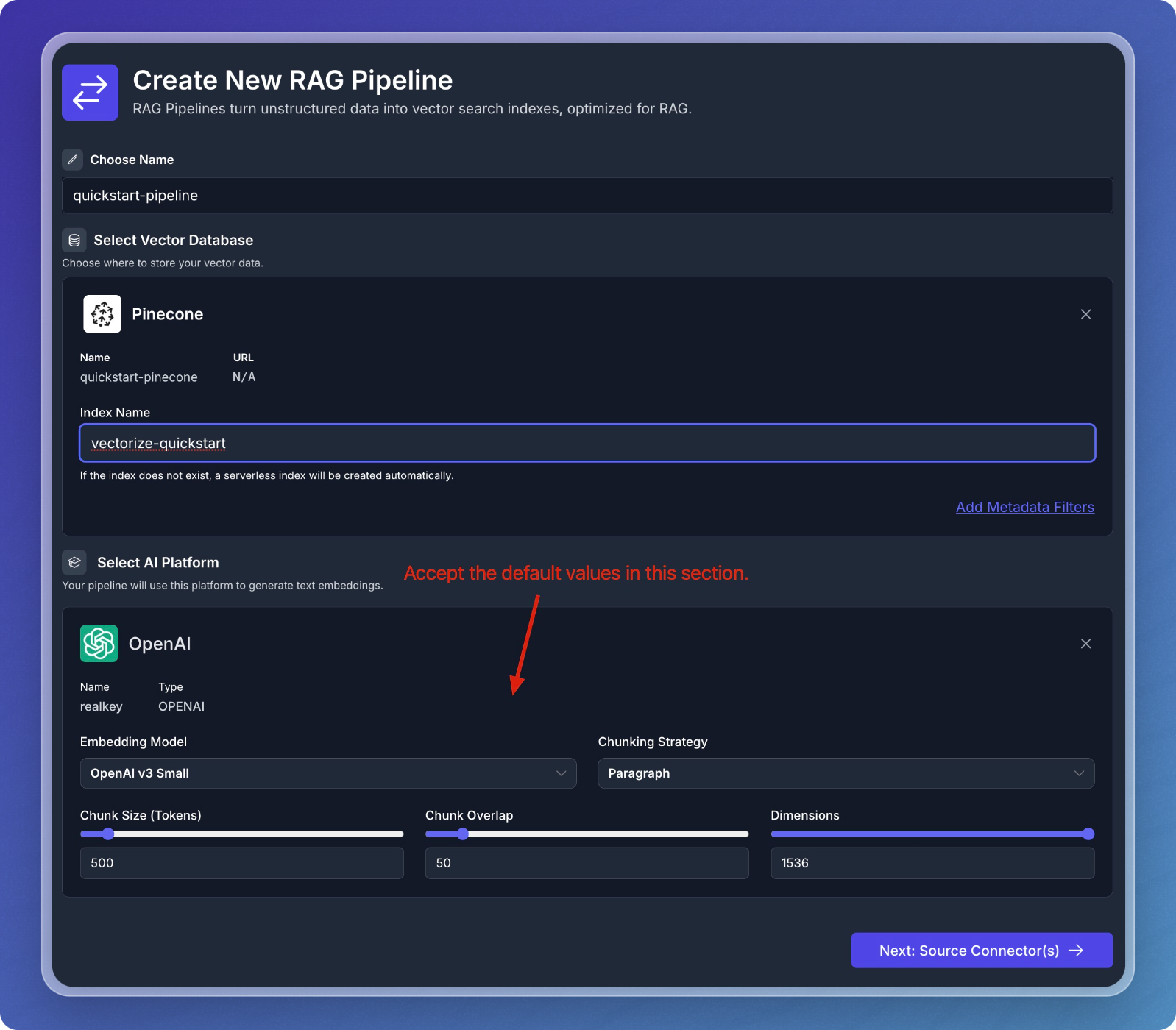Click the Next: Source Connector(s) button
The width and height of the screenshot is (1176, 1030).
click(x=982, y=951)
